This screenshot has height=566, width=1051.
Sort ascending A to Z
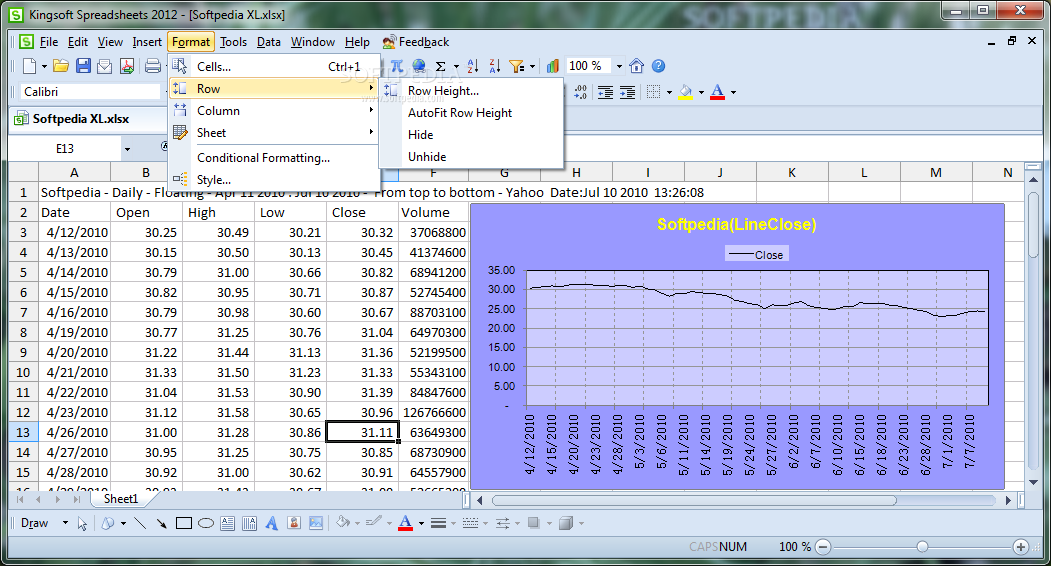473,66
